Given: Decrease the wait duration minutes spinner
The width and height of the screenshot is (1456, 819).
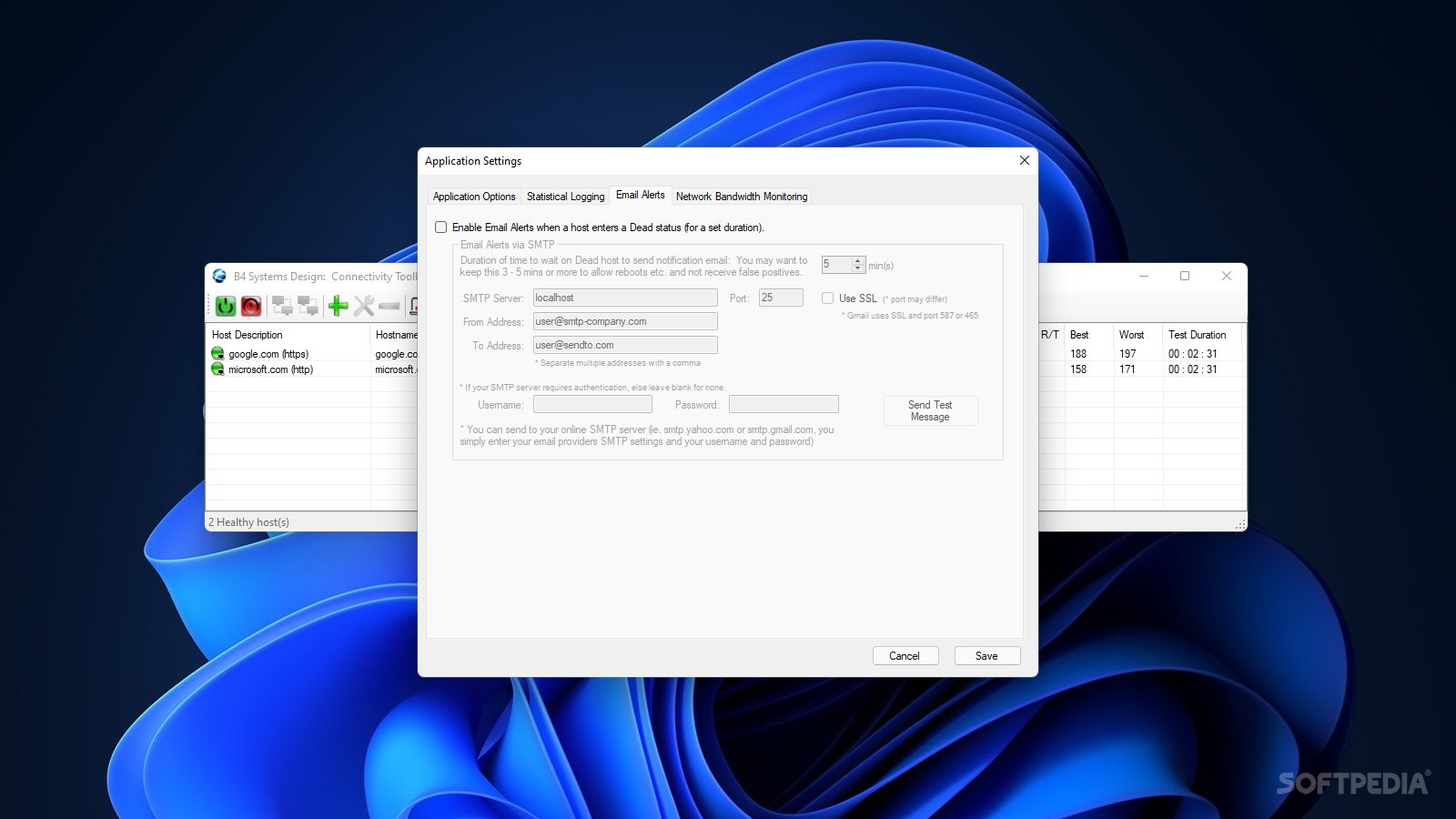Looking at the screenshot, I should click(x=858, y=268).
